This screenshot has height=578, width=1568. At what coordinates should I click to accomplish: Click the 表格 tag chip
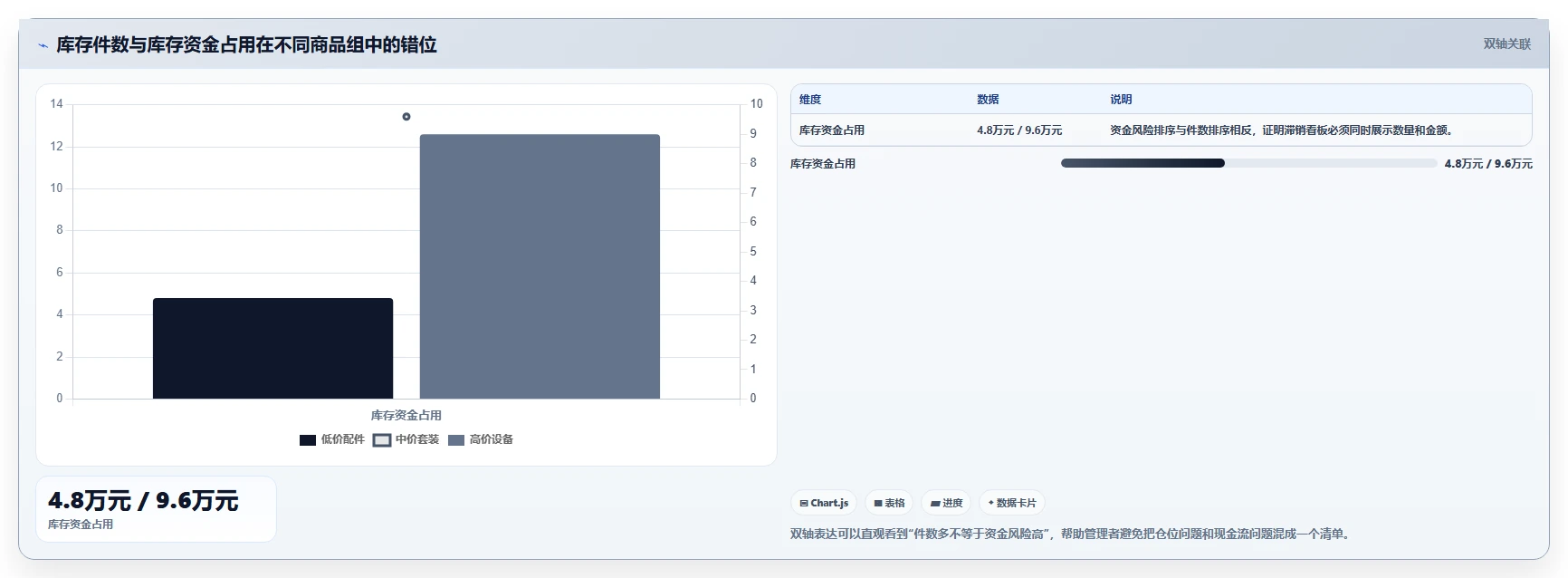point(889,503)
